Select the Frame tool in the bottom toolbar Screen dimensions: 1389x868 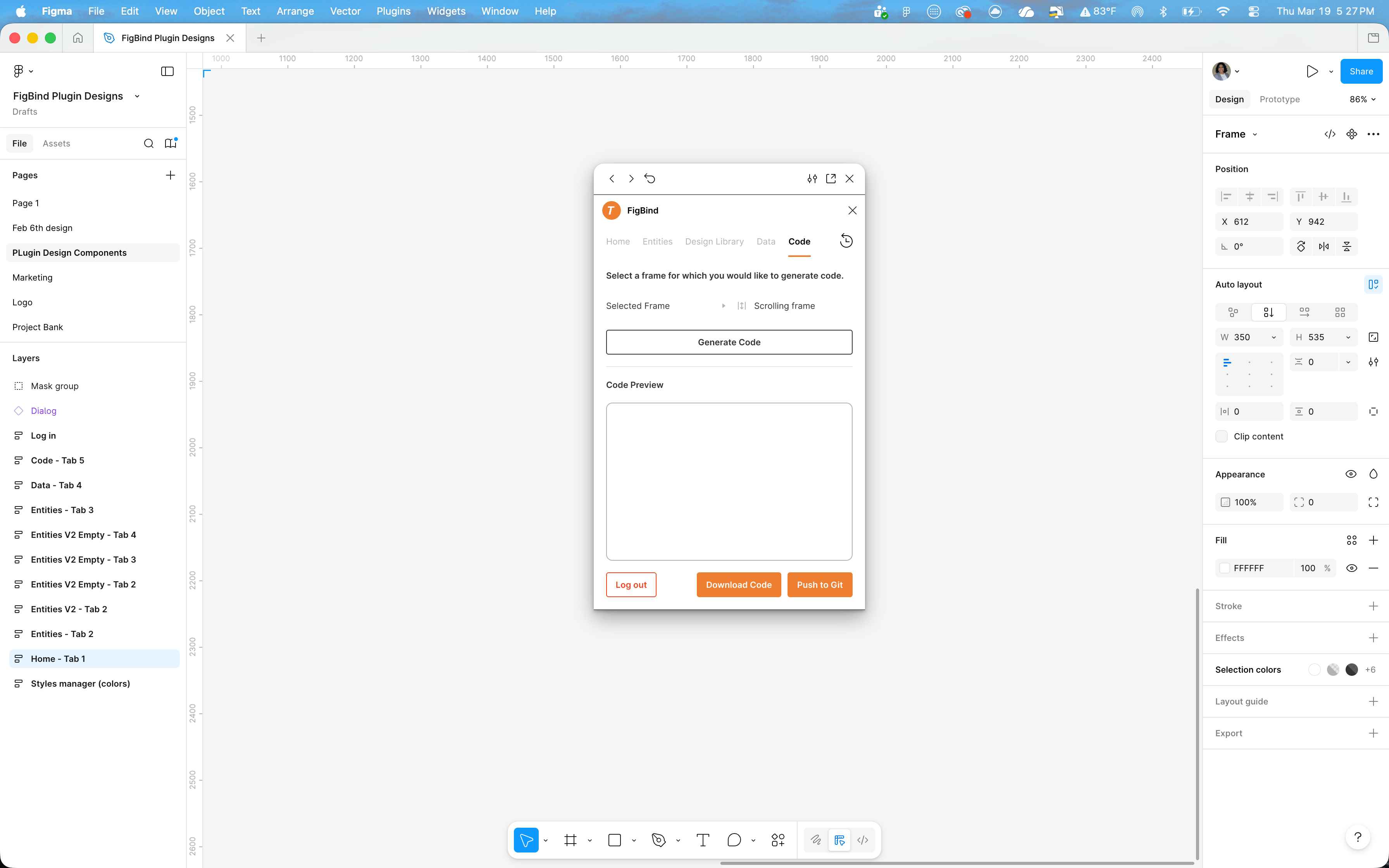pyautogui.click(x=570, y=840)
